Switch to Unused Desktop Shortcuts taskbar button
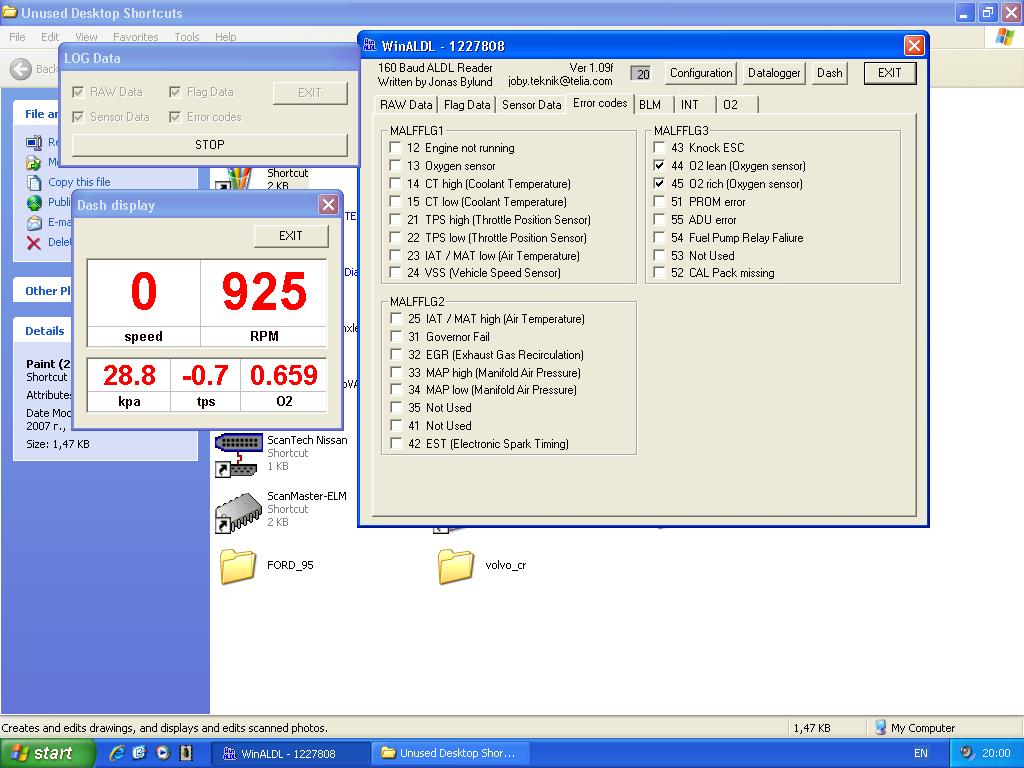Image resolution: width=1024 pixels, height=768 pixels. (x=449, y=753)
